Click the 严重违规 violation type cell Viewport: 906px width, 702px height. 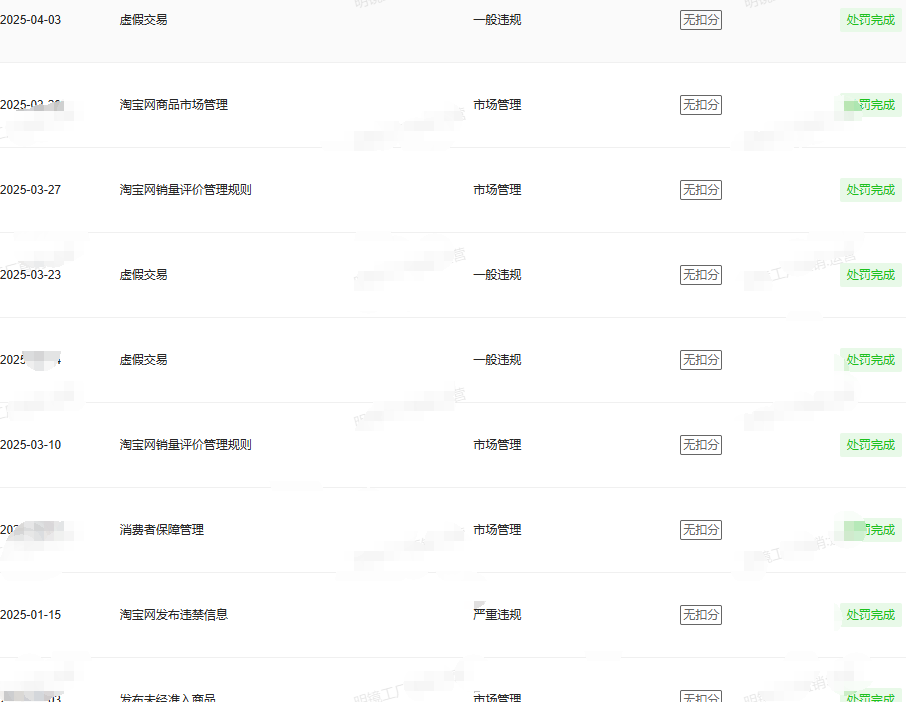497,615
